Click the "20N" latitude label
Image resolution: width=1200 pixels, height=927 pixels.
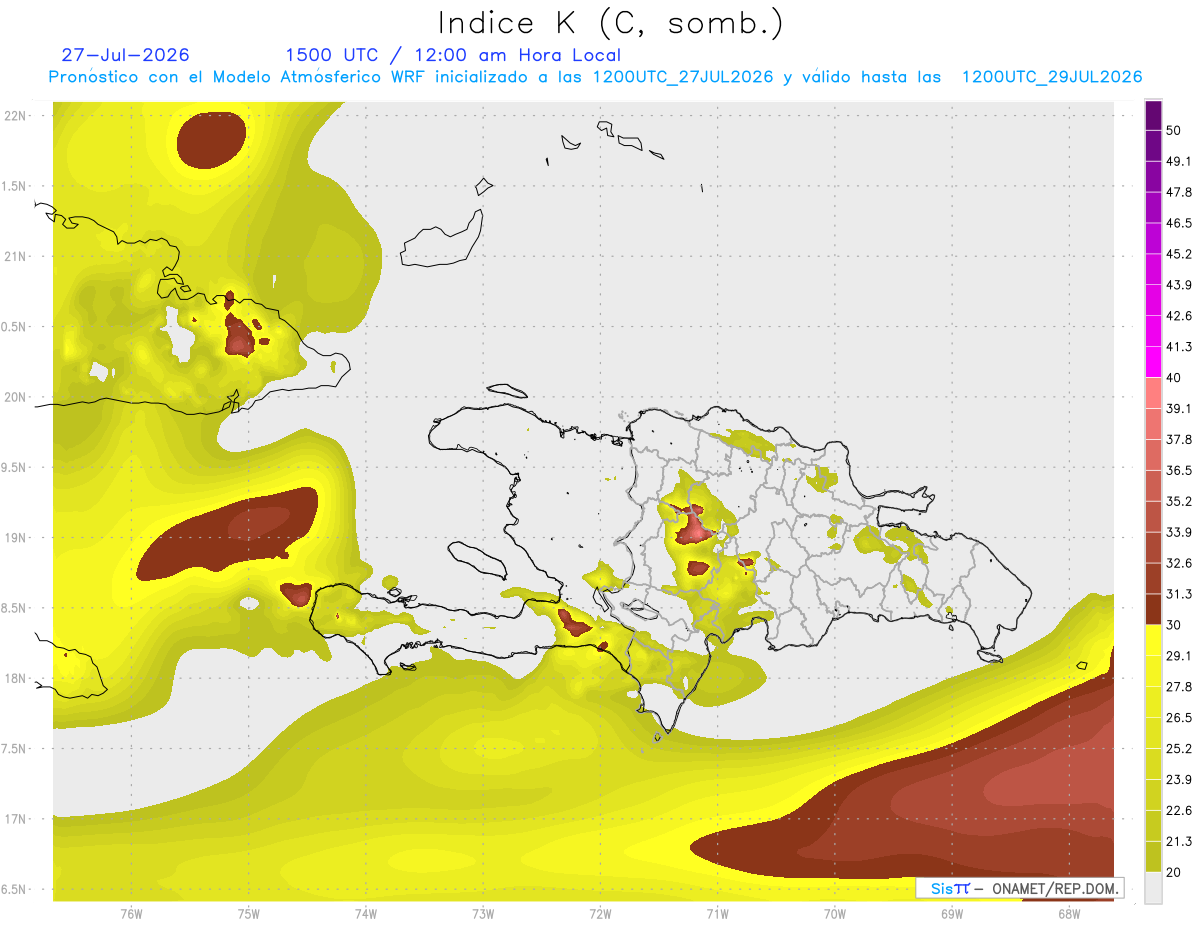pyautogui.click(x=15, y=397)
